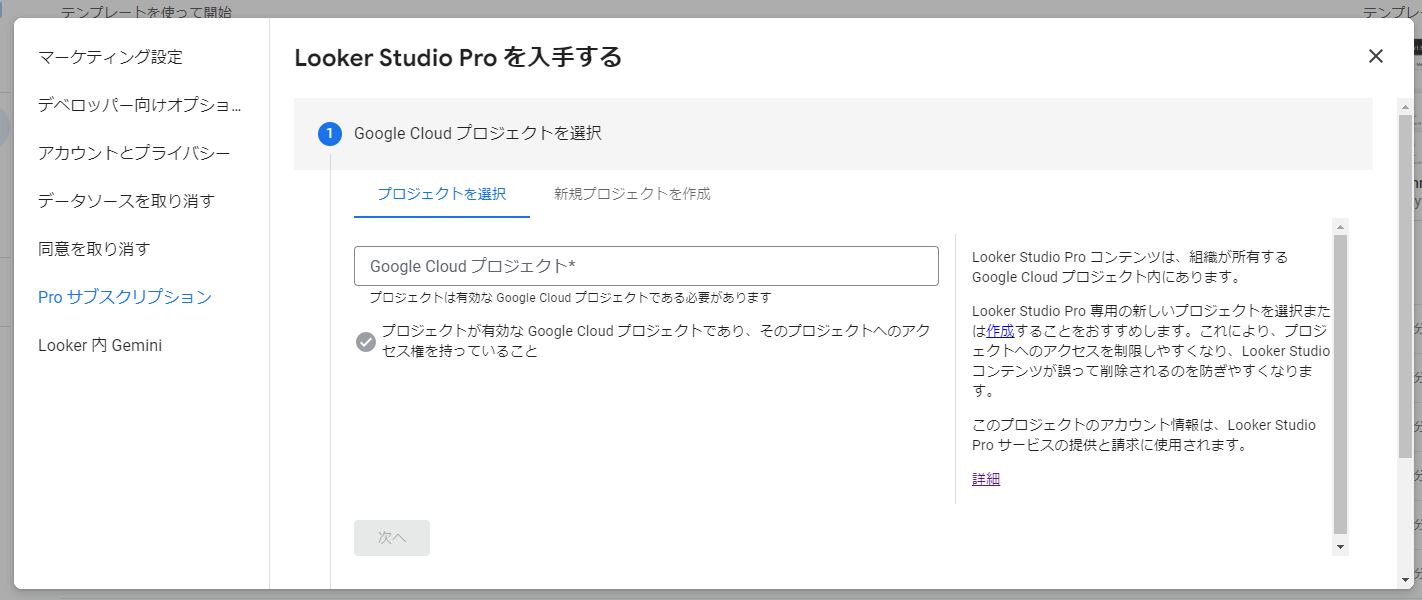This screenshot has height=600, width=1422.
Task: Close the Looker Studio Pro dialog
Action: [x=1375, y=57]
